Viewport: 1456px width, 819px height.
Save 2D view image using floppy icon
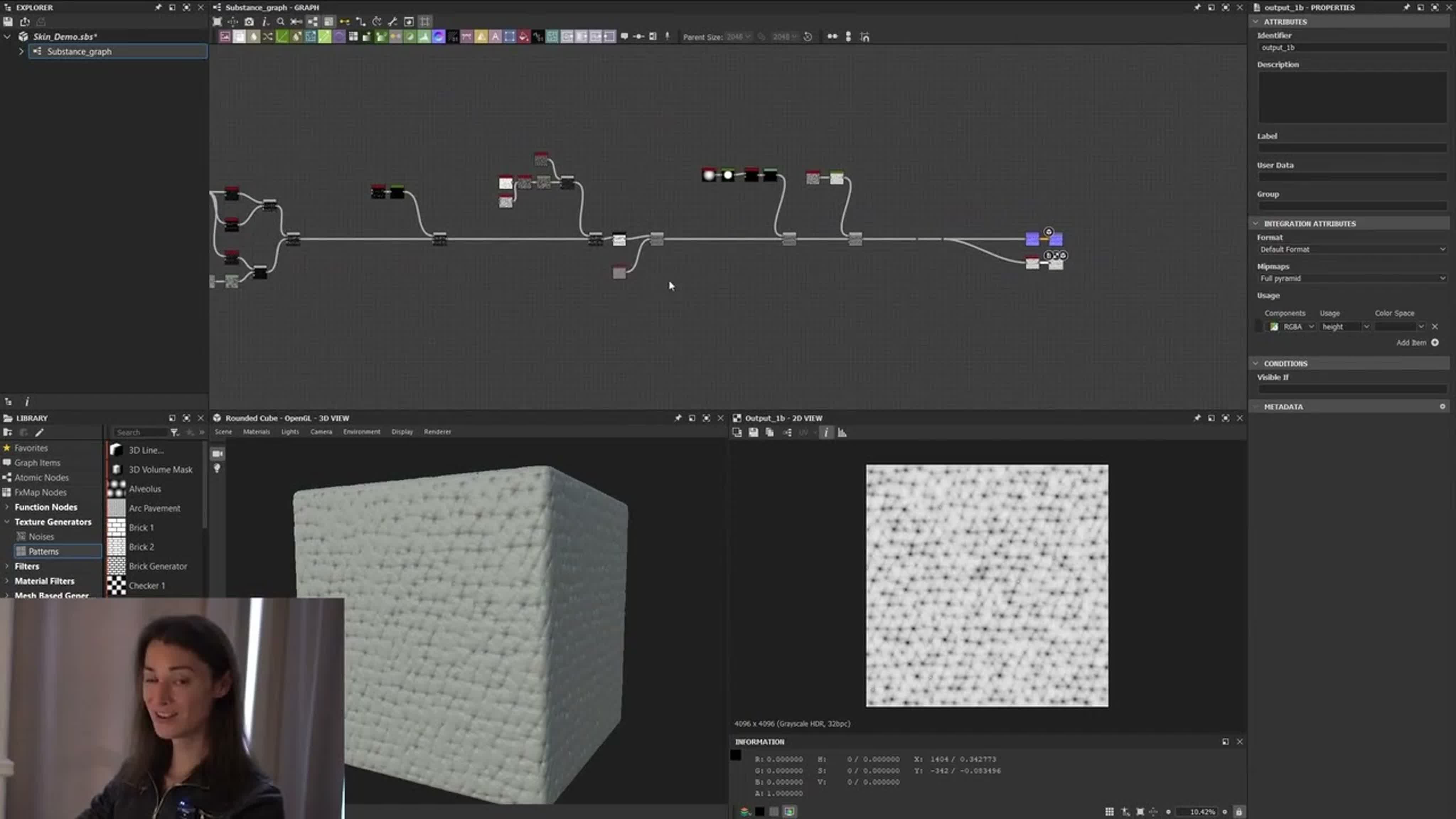(754, 432)
